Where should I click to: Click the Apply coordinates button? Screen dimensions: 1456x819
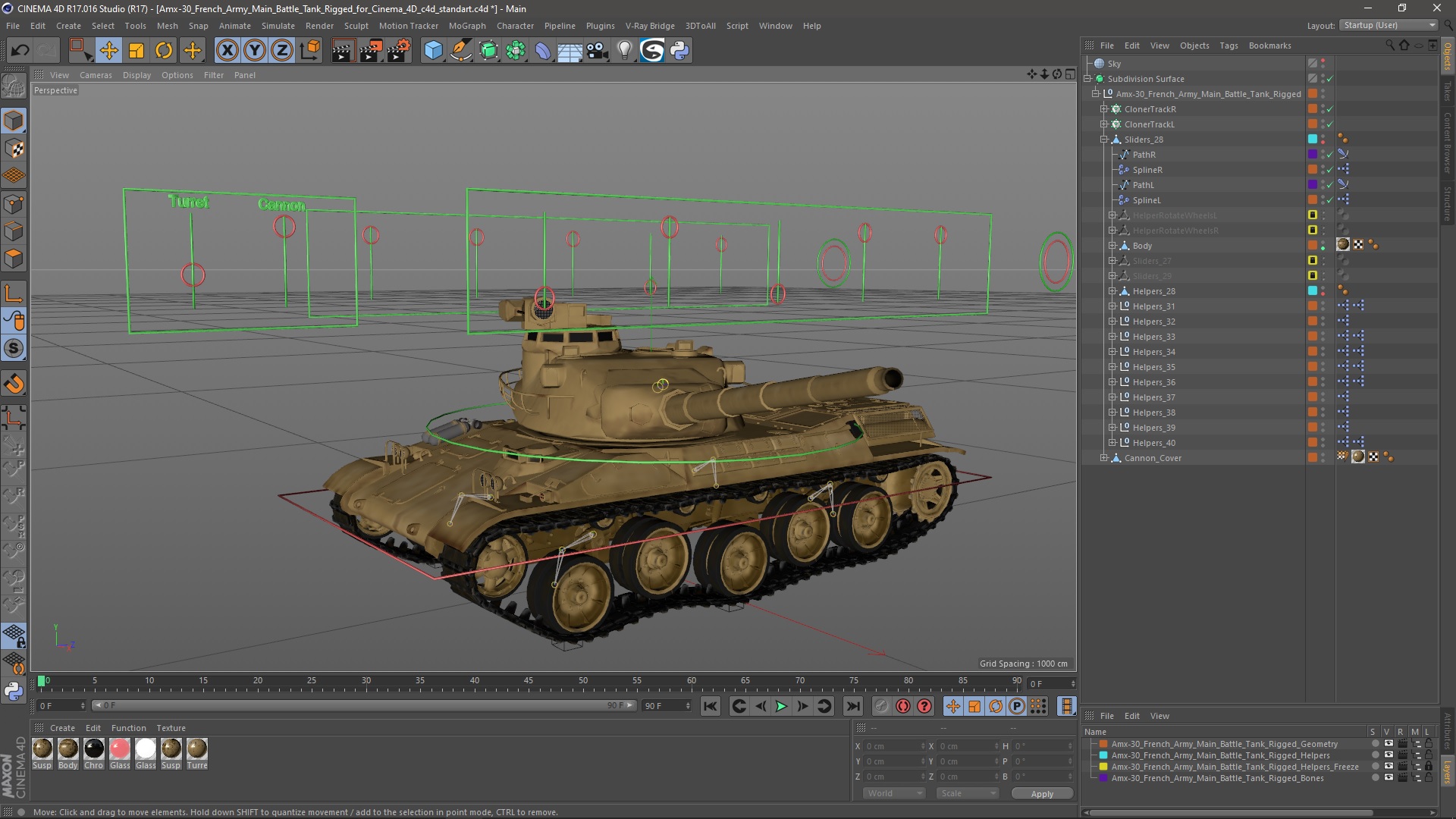pos(1042,794)
